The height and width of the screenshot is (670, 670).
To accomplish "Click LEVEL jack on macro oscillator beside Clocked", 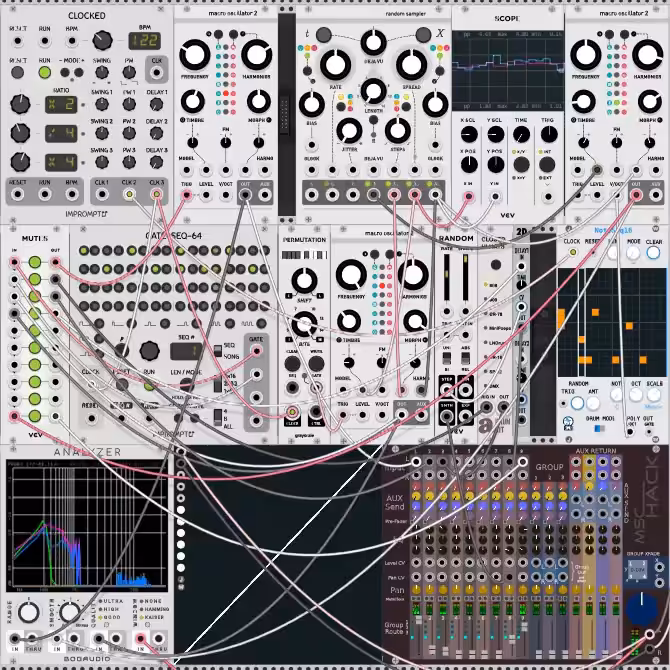I will click(x=206, y=195).
